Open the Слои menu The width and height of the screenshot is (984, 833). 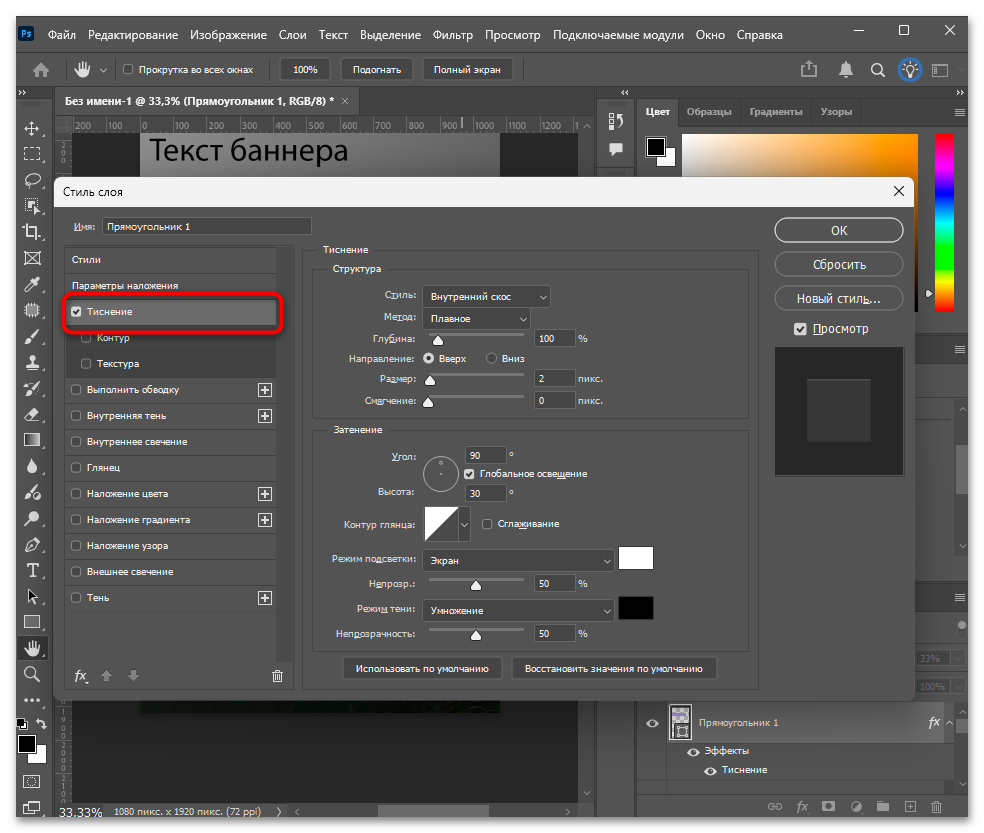[x=292, y=35]
